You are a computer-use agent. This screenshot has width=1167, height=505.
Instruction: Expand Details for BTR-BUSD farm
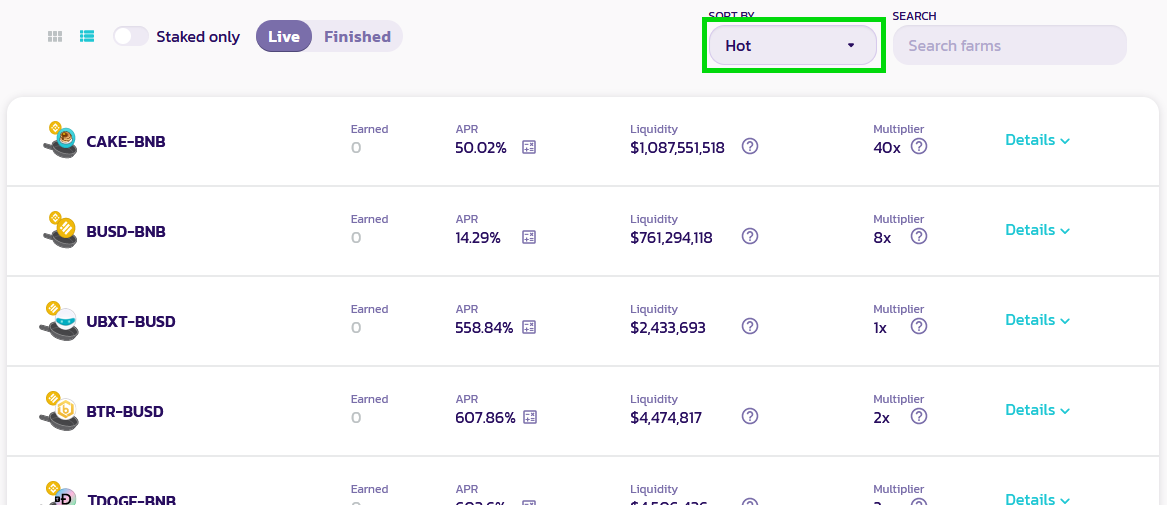click(x=1037, y=410)
